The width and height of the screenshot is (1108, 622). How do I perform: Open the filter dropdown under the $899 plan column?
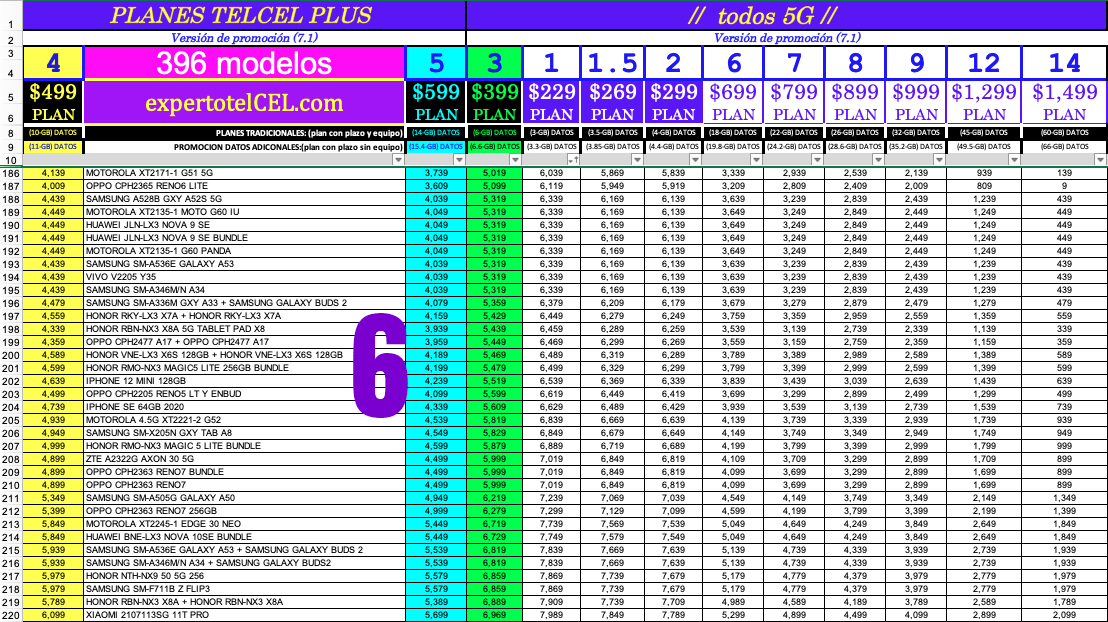tap(878, 160)
